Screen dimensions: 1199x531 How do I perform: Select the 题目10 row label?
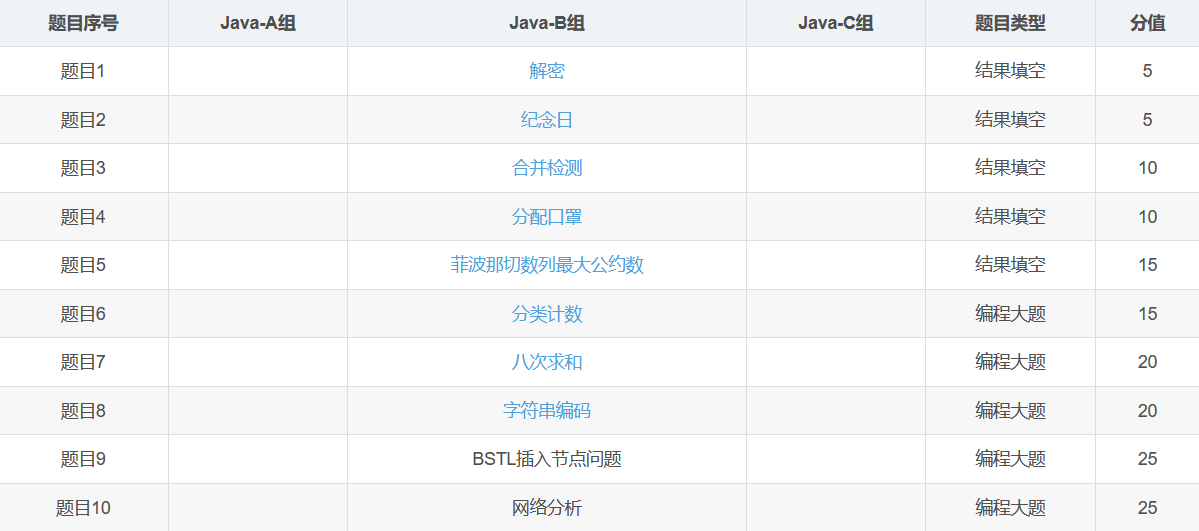83,507
